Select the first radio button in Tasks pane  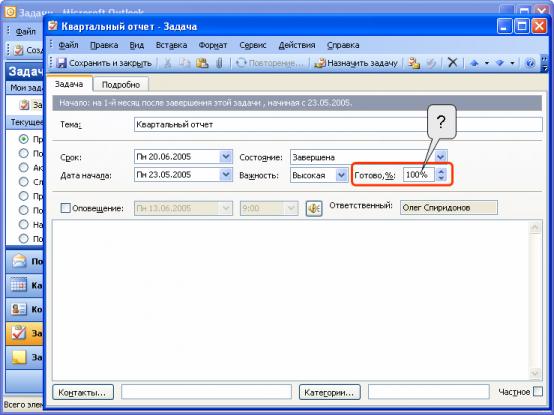[24, 139]
